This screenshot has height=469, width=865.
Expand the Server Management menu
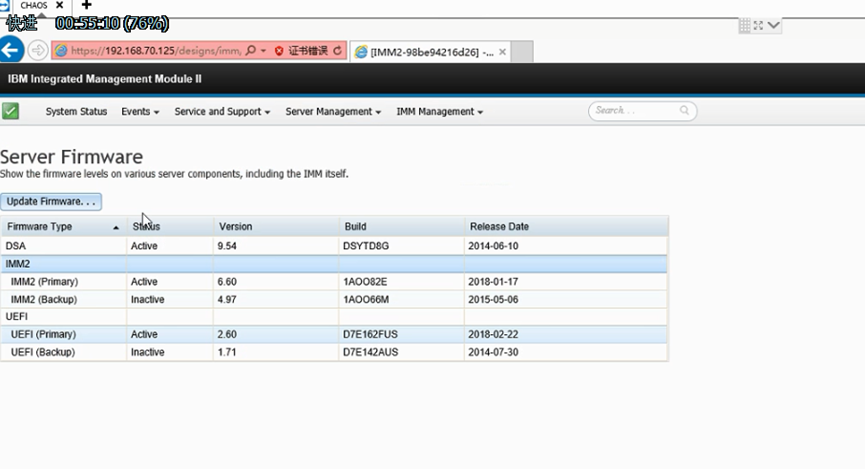pos(333,111)
